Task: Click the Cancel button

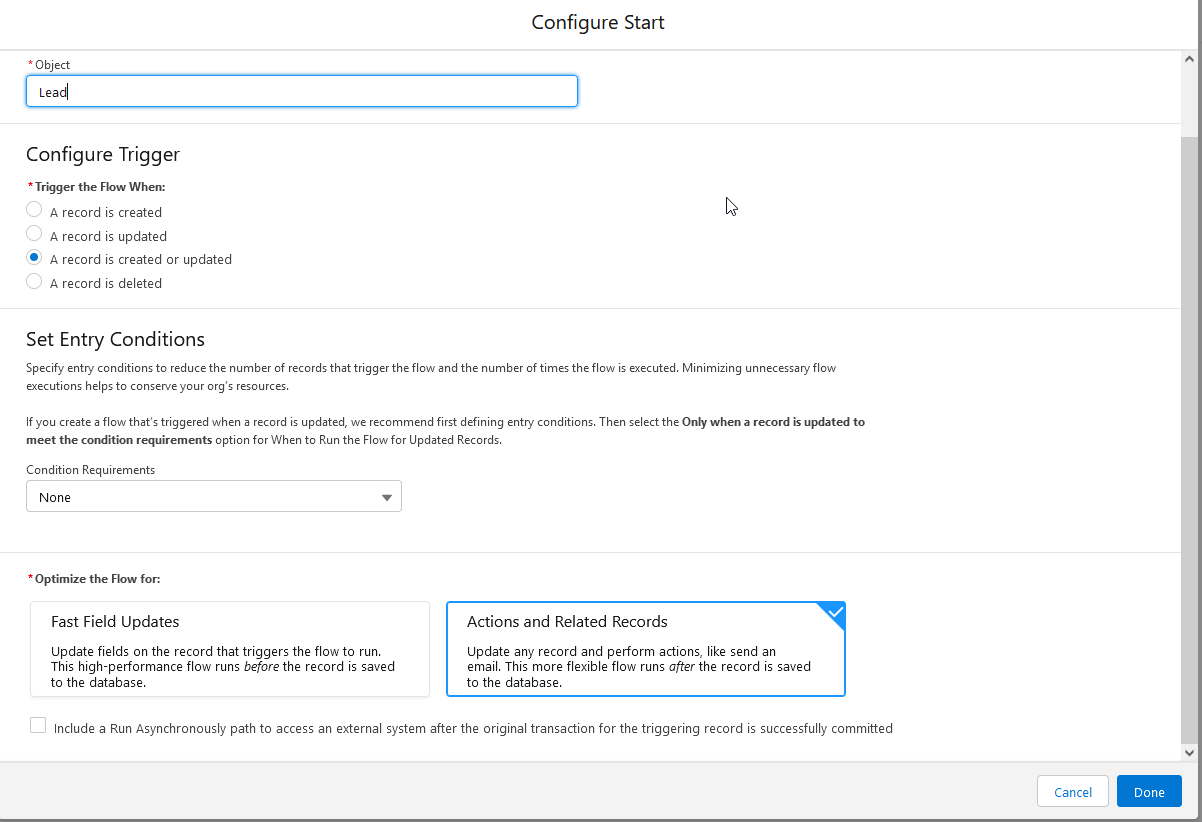Action: pos(1072,792)
